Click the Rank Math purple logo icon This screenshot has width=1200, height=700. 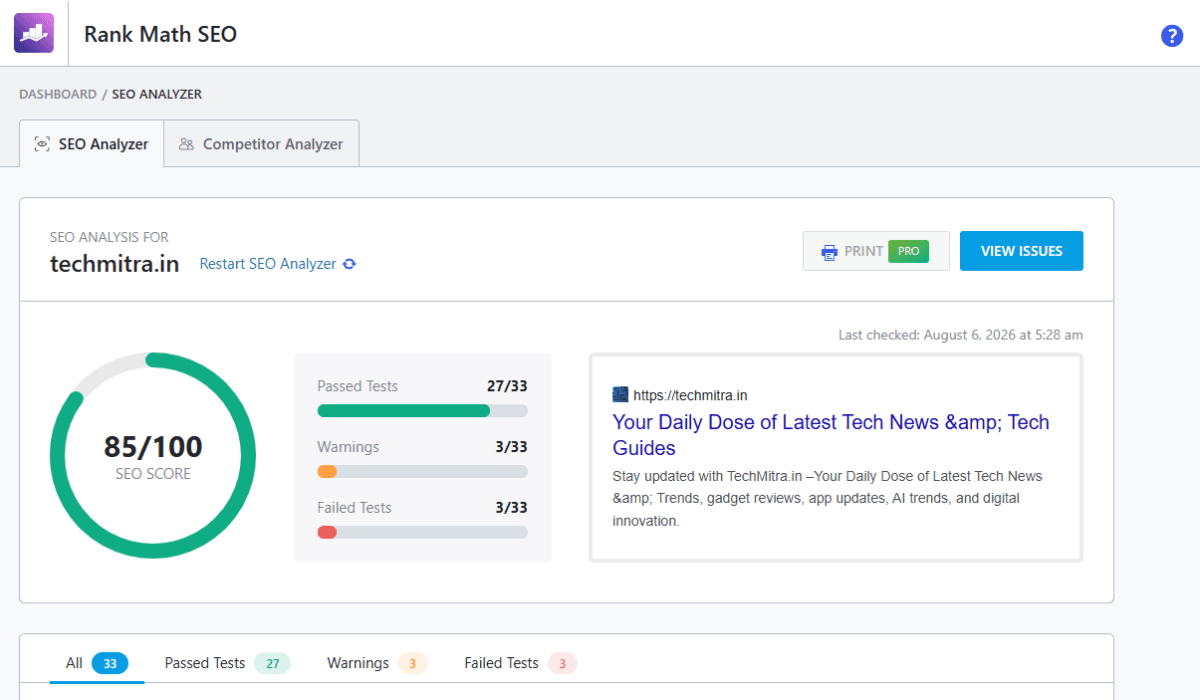point(33,33)
